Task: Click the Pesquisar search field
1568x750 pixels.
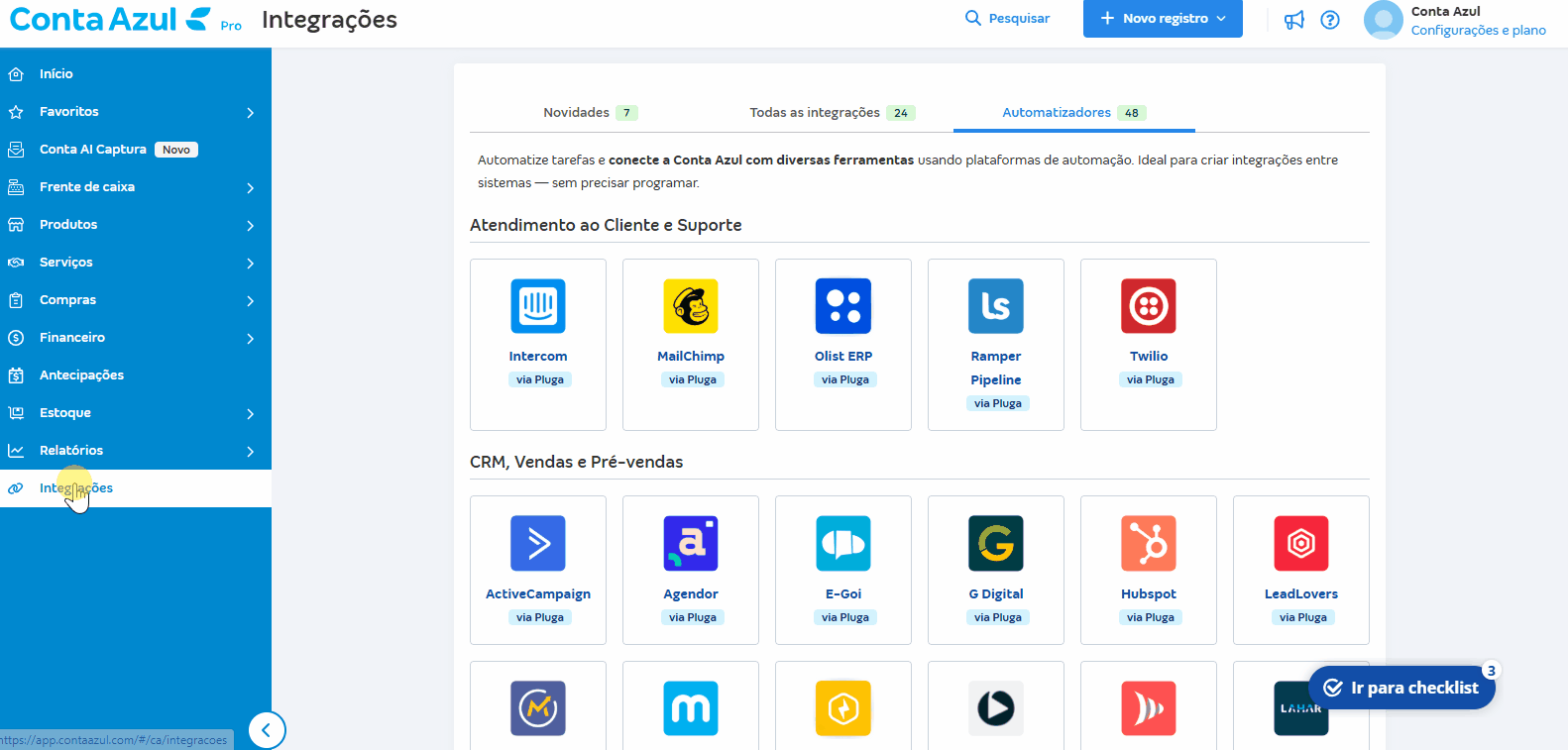Action: tap(1008, 19)
